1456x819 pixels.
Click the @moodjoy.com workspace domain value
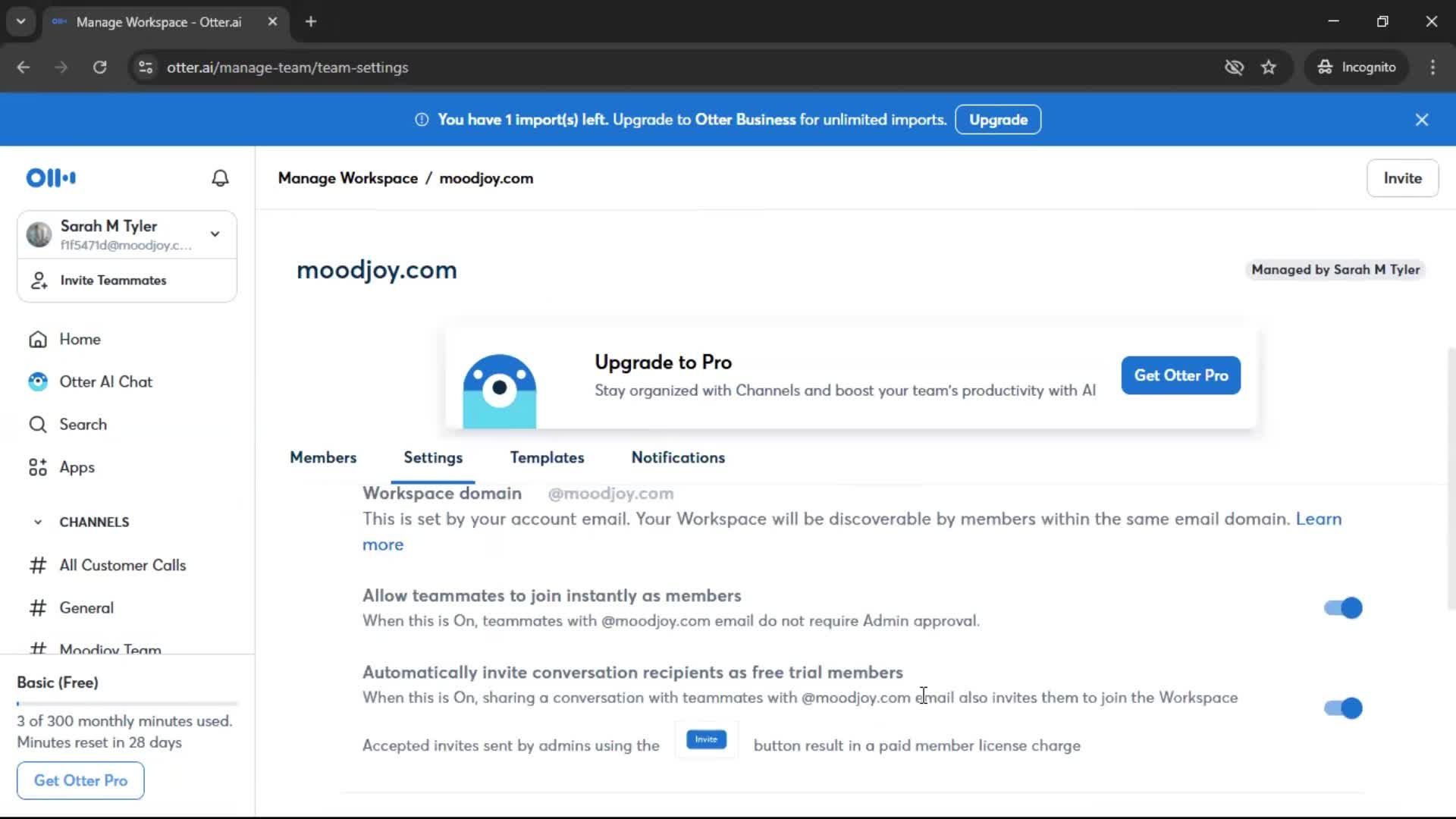pos(610,494)
